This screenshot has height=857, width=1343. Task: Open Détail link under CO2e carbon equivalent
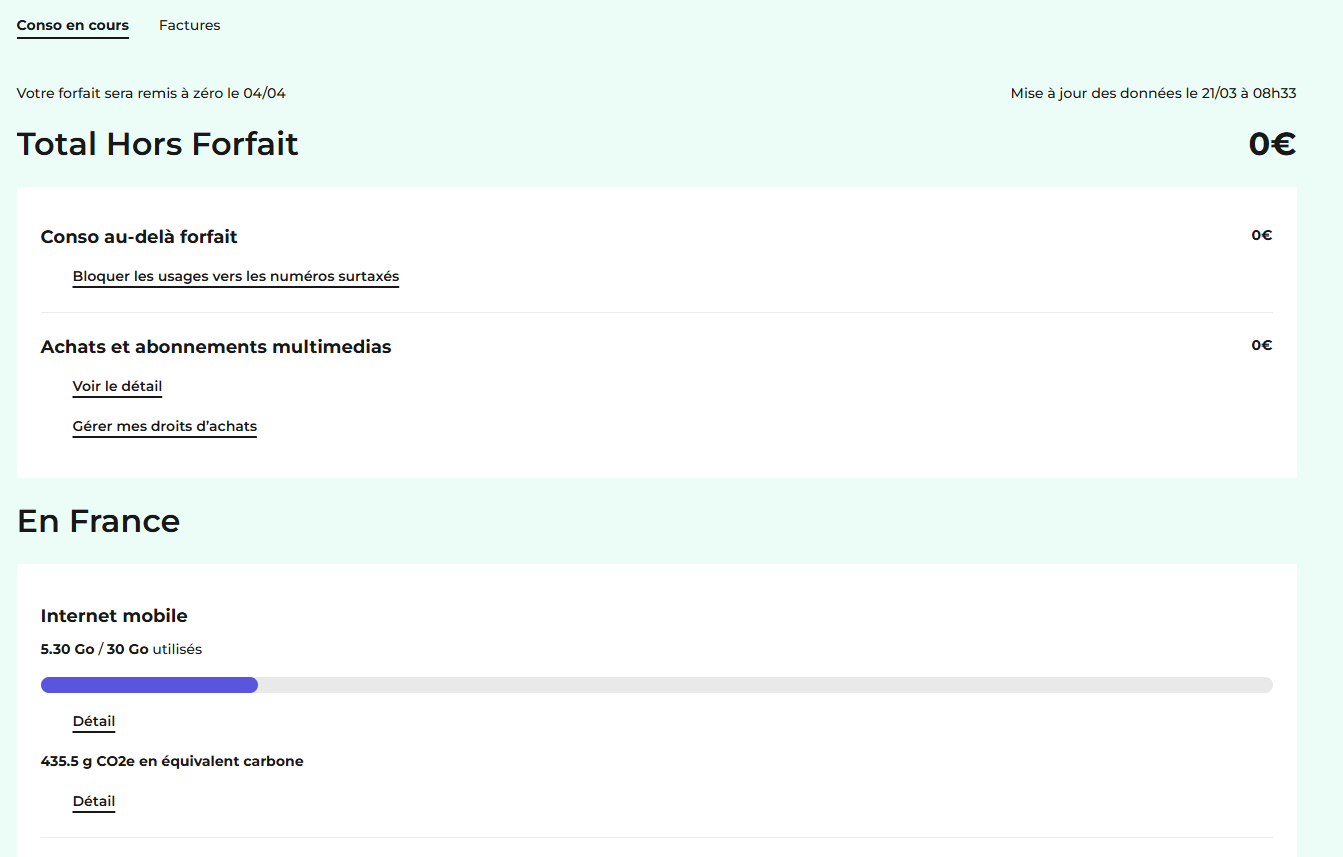tap(94, 801)
